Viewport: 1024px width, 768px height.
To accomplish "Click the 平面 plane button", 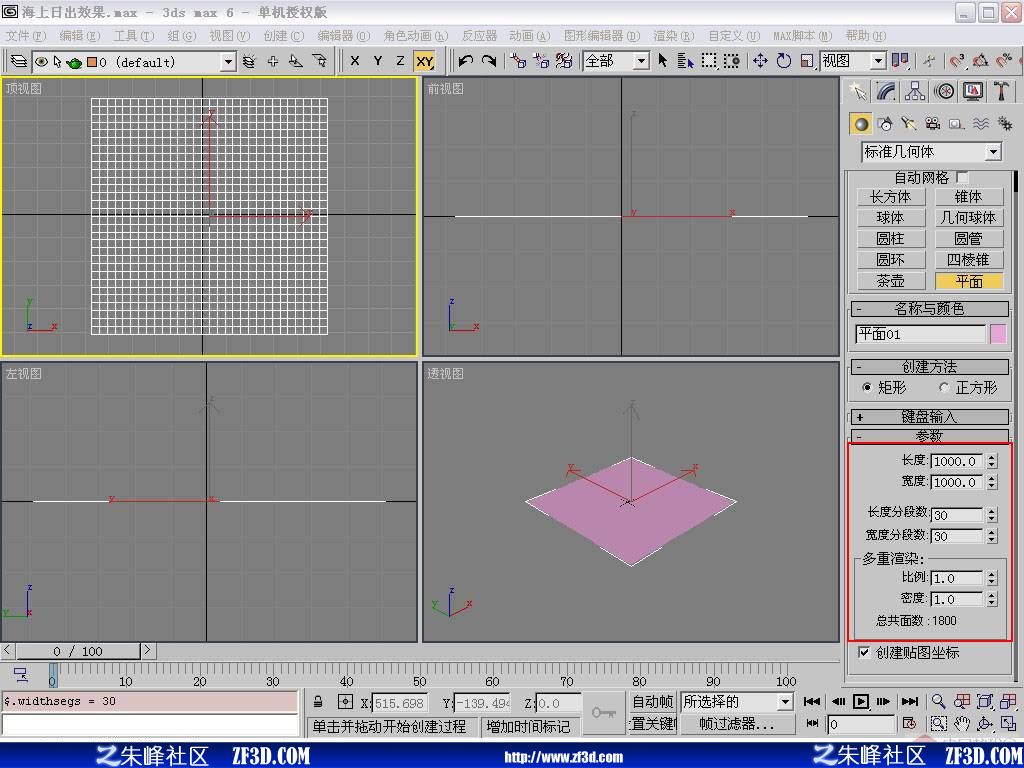I will pyautogui.click(x=969, y=281).
